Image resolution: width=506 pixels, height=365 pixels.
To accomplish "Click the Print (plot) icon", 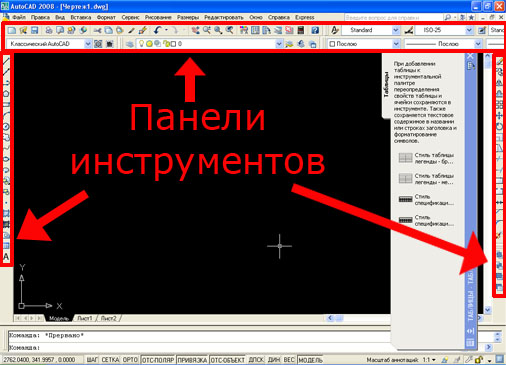I will 49,30.
